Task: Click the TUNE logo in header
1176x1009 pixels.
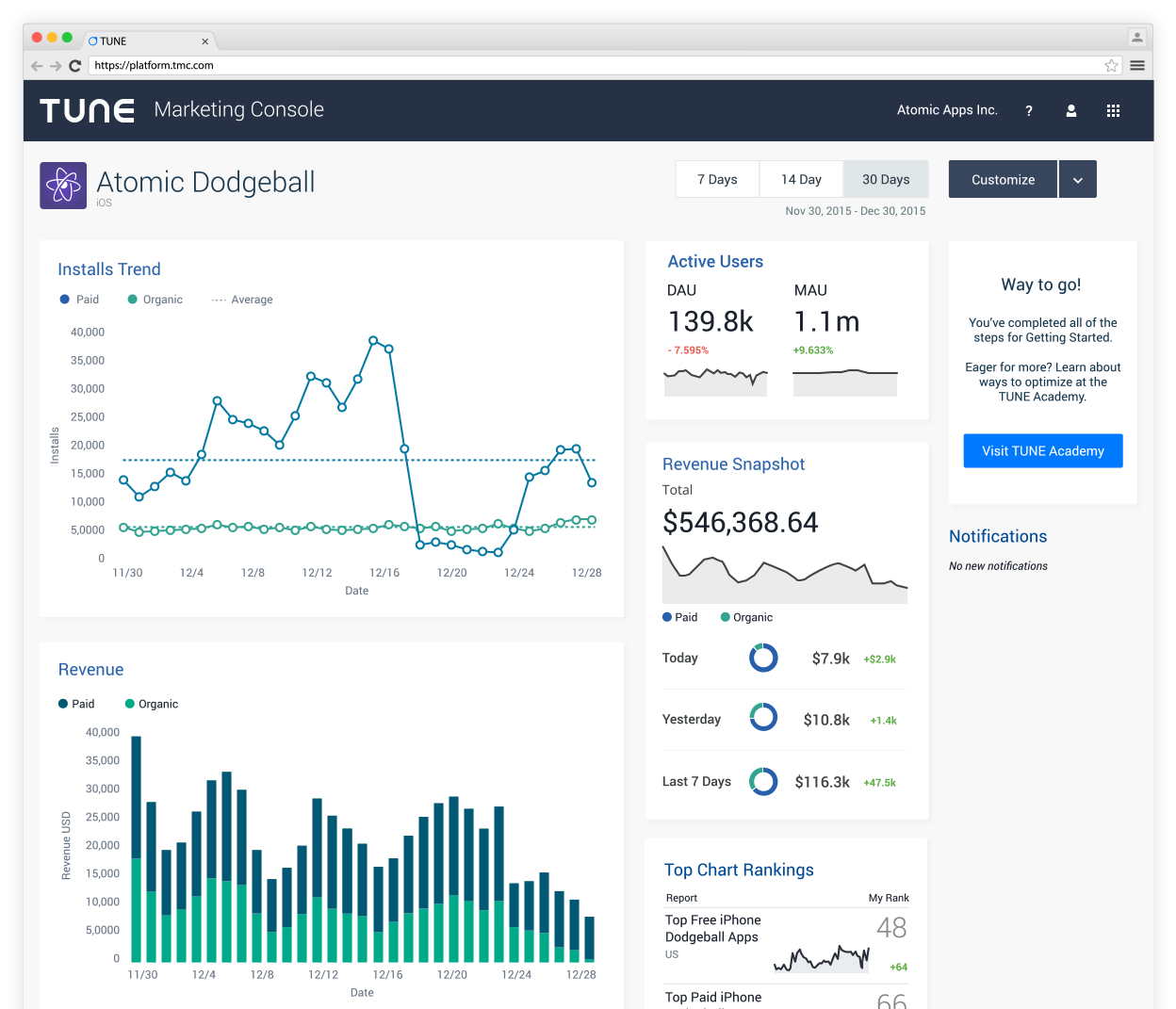Action: (x=87, y=110)
